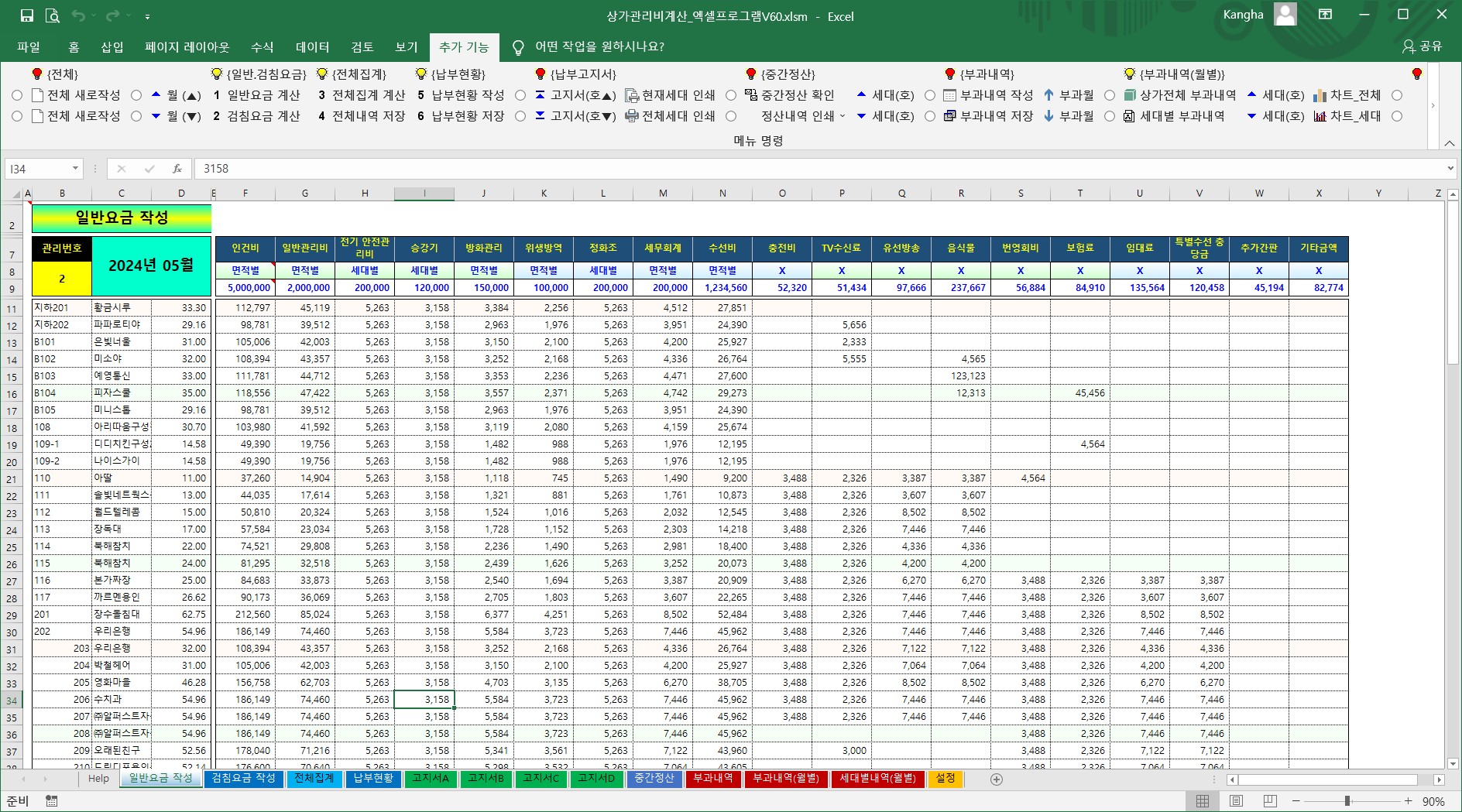Select the radio button before 상가전체 부과내역
The image size is (1462, 812).
[x=1110, y=95]
